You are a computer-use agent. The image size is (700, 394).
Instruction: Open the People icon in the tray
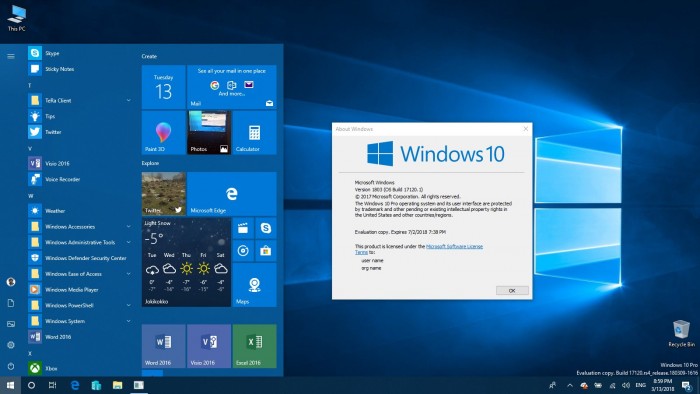553,386
